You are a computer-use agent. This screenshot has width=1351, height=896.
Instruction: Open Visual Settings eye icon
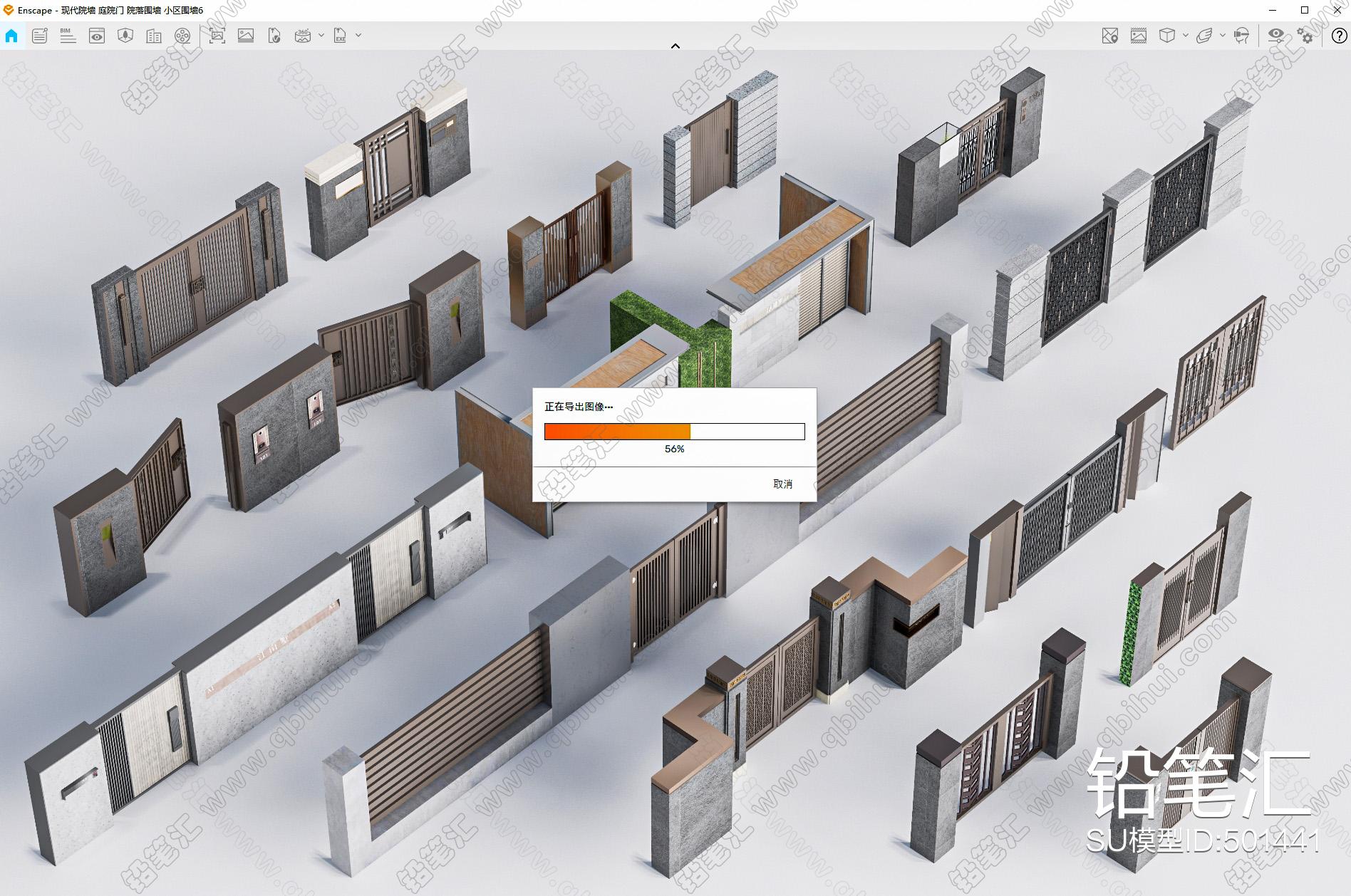[x=1276, y=36]
